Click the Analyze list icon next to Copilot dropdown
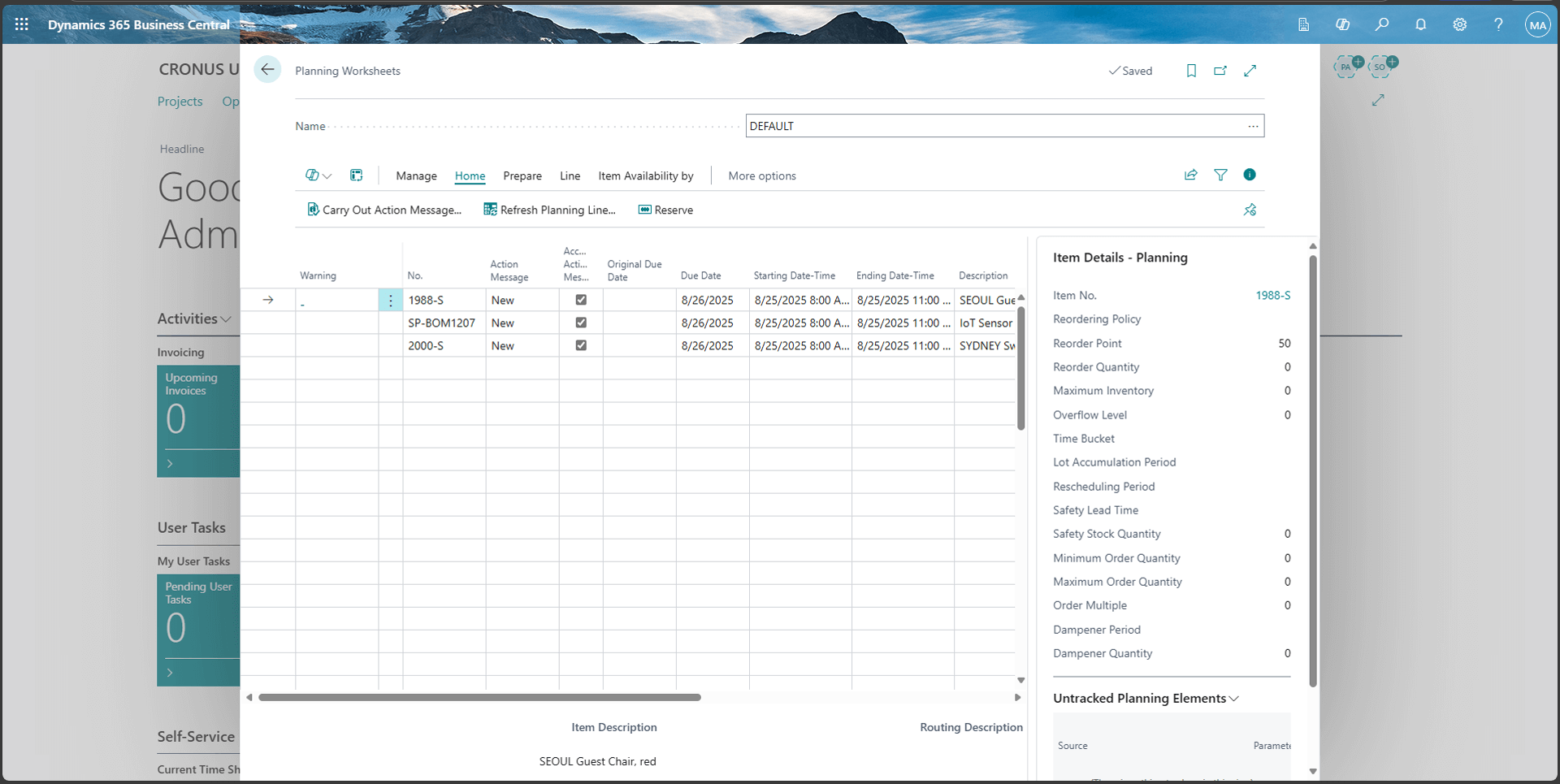 pos(356,175)
